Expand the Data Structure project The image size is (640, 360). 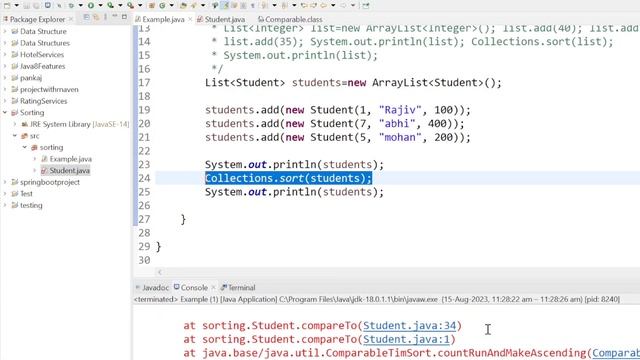pos(5,31)
